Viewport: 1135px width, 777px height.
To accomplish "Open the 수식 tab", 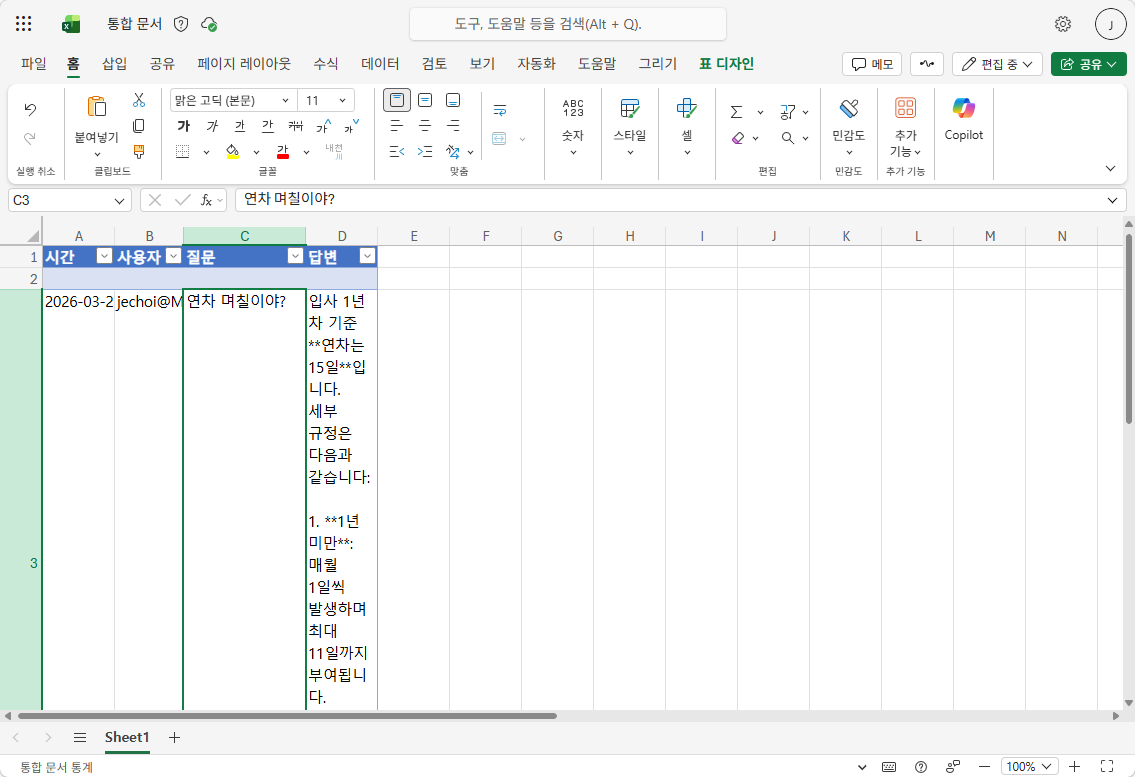I will point(326,64).
